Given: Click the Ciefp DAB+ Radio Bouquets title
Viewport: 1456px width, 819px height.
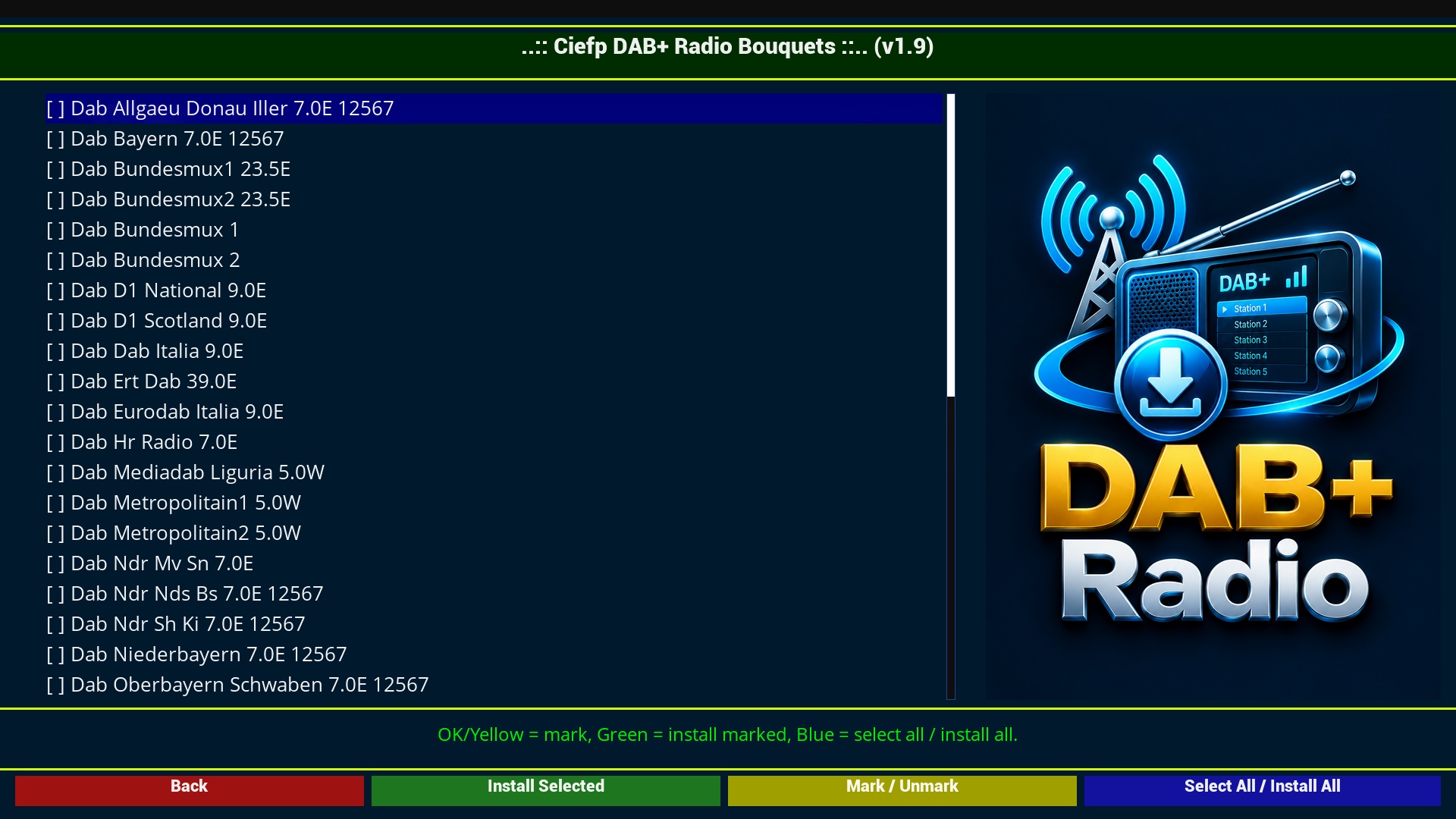Looking at the screenshot, I should tap(728, 46).
